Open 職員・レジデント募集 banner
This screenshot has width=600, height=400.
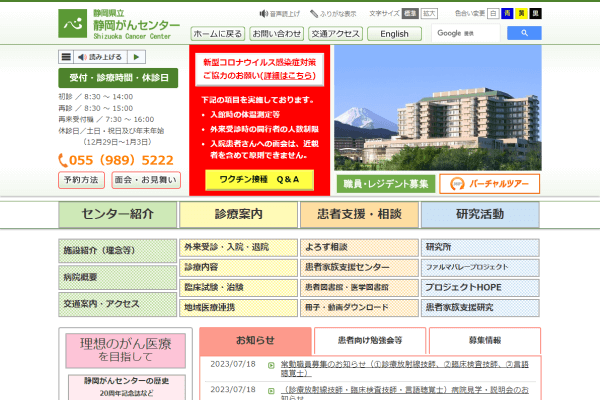(386, 184)
